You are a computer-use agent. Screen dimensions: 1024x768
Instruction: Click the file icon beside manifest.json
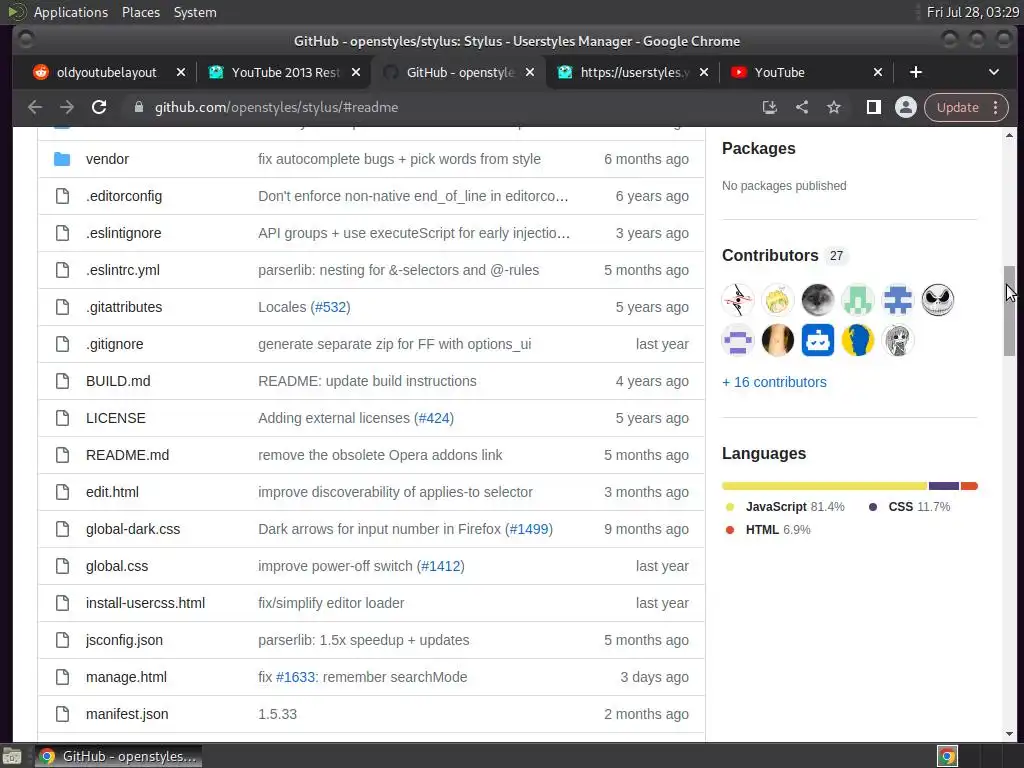(x=62, y=714)
